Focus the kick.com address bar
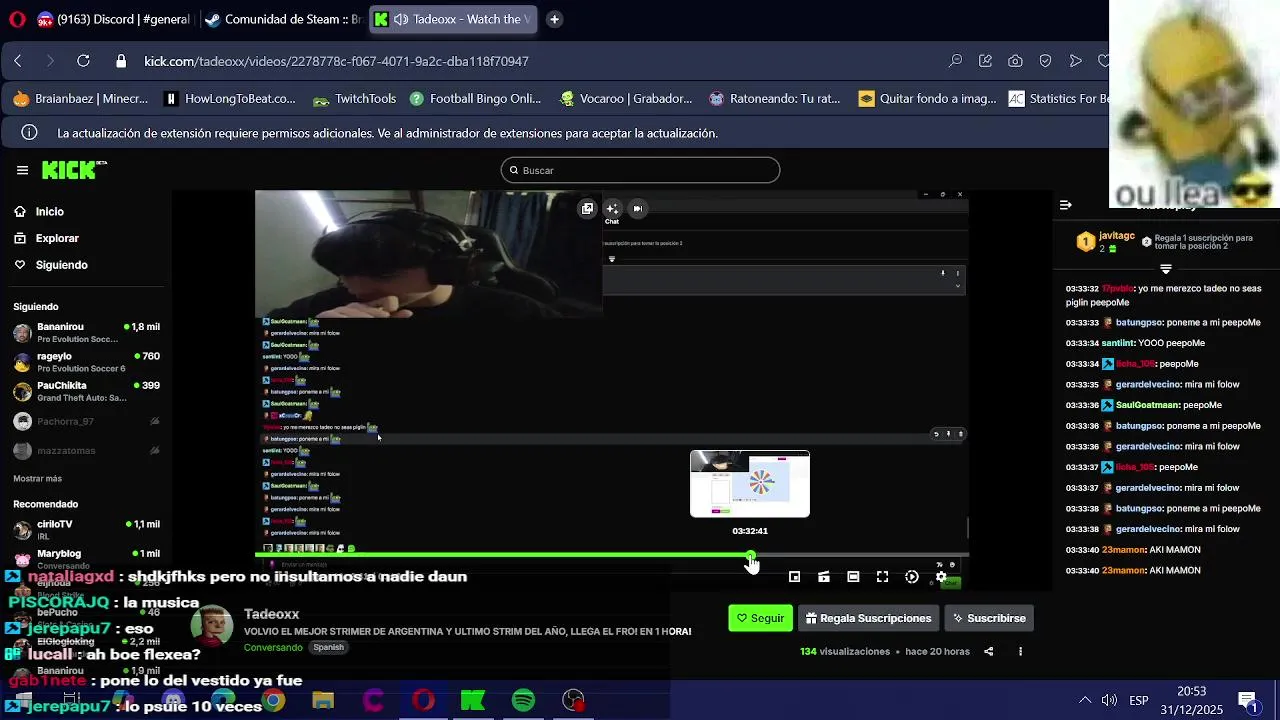This screenshot has height=720, width=1280. (336, 61)
